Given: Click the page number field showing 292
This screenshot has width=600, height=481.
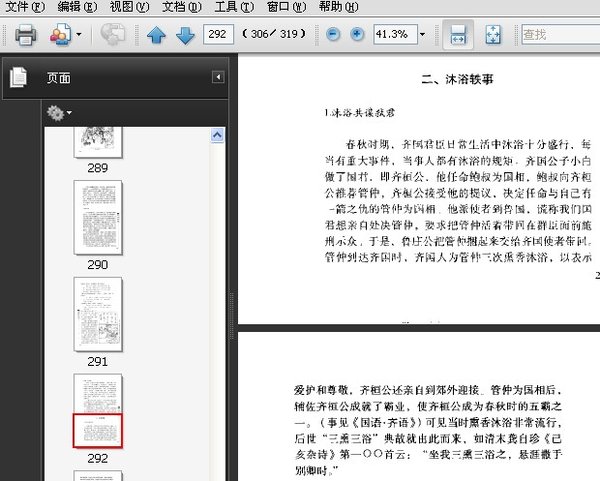Looking at the screenshot, I should click(218, 34).
